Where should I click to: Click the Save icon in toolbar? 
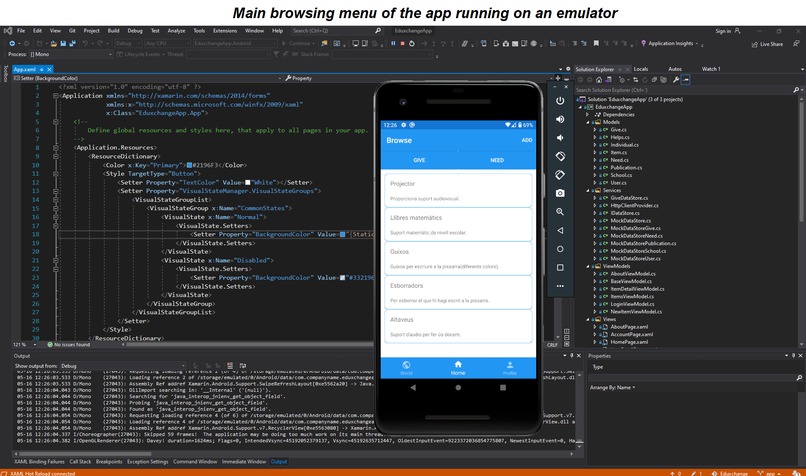(x=63, y=44)
